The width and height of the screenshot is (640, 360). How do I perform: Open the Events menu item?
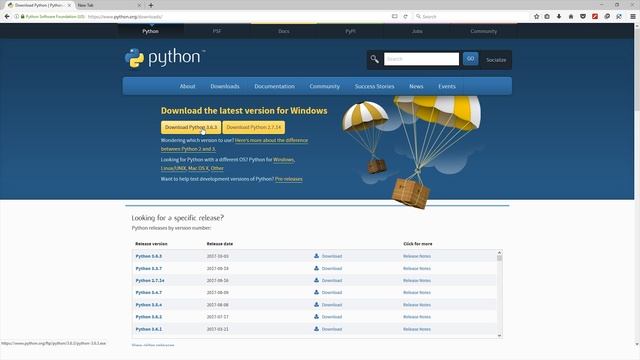coord(447,86)
